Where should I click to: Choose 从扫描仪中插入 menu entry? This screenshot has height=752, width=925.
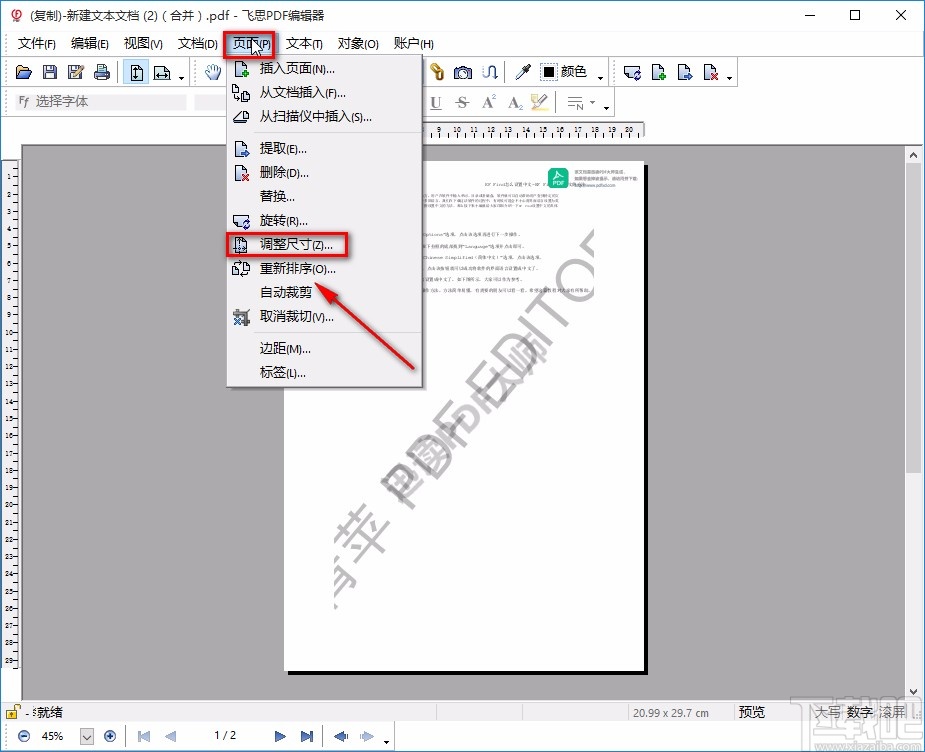324,117
